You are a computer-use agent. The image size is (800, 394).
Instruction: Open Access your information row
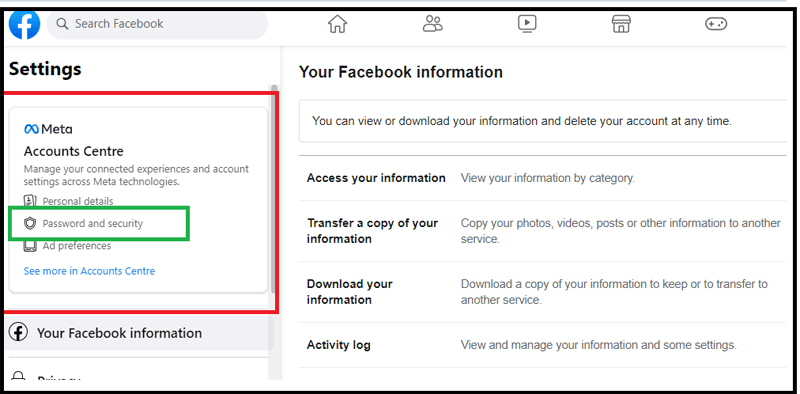click(542, 178)
